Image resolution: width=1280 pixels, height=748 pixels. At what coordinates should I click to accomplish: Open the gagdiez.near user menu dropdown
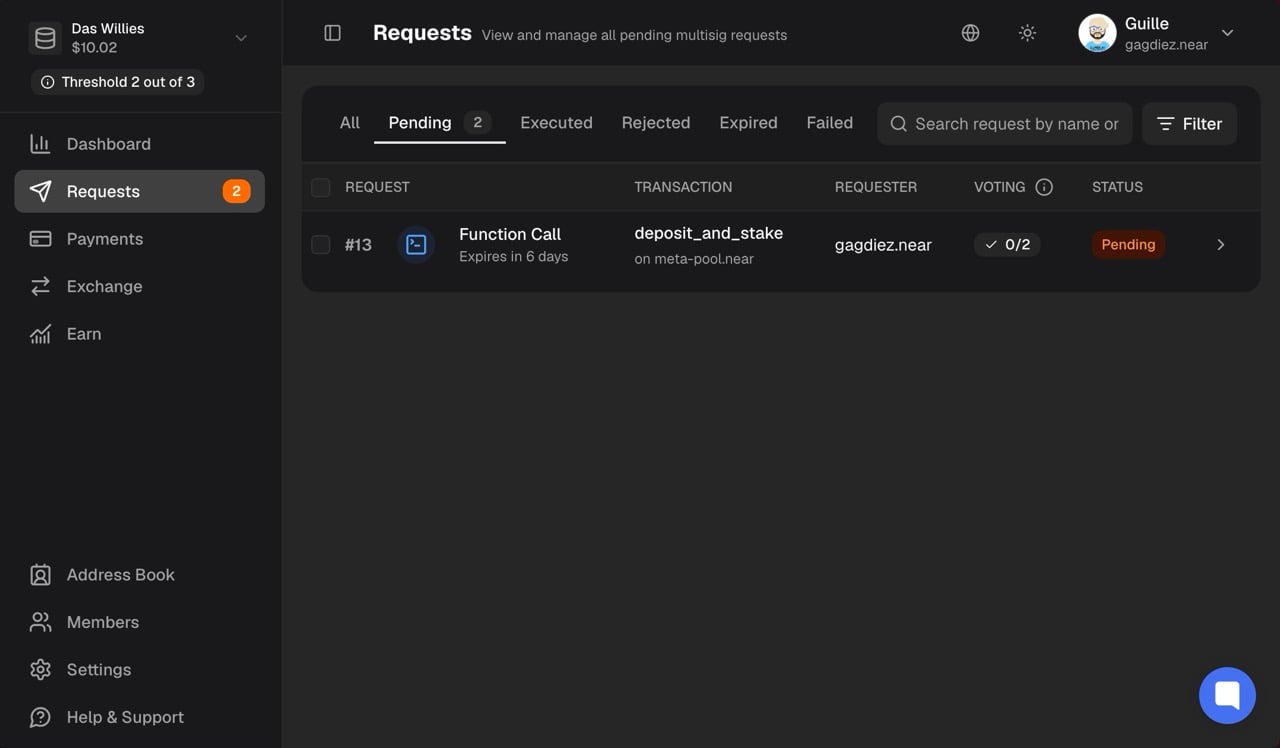coord(1228,33)
